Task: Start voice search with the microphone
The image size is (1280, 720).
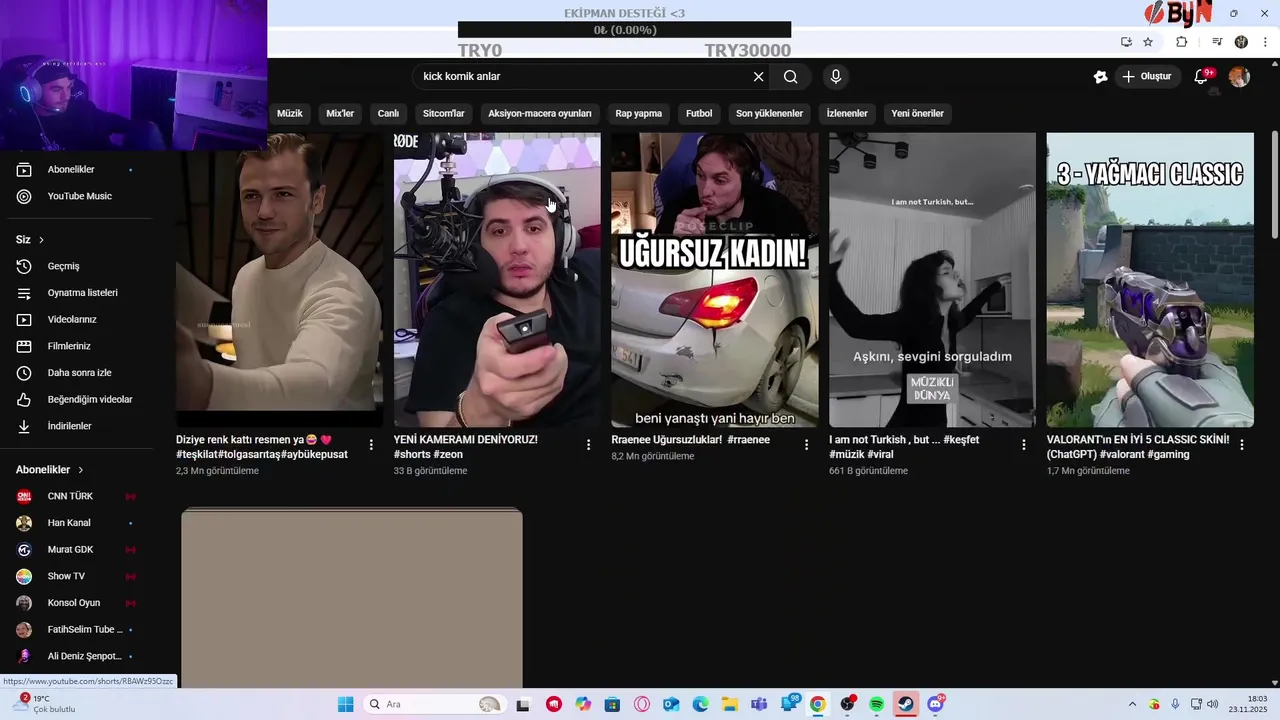Action: click(x=836, y=77)
